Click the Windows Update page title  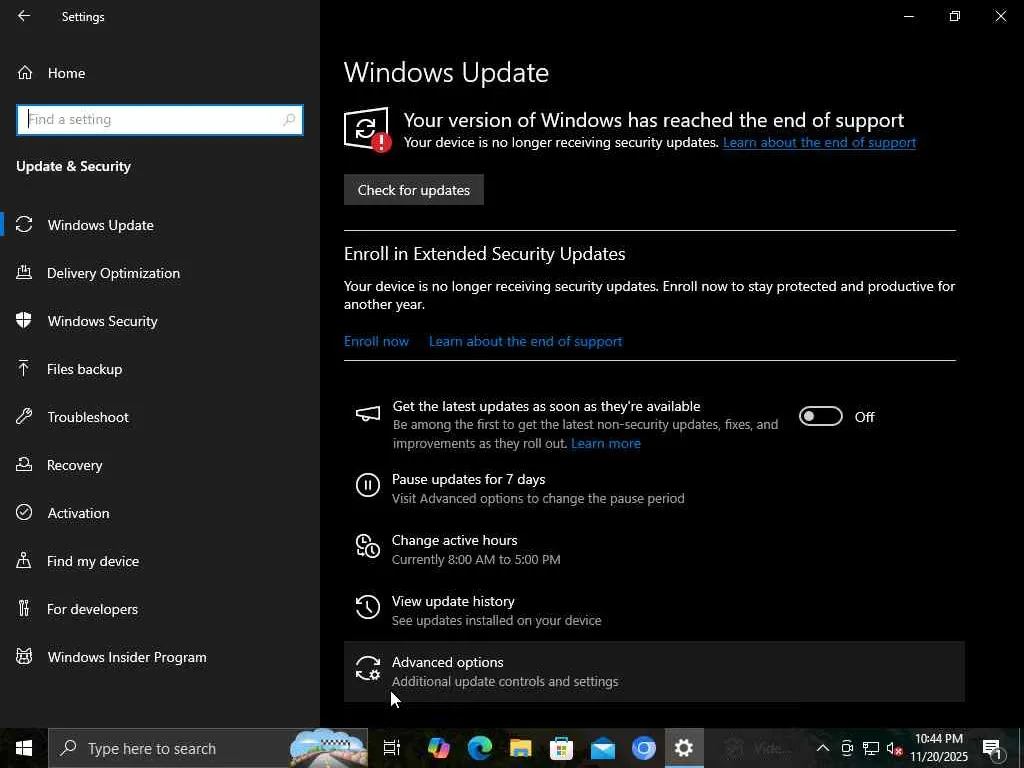click(x=446, y=72)
